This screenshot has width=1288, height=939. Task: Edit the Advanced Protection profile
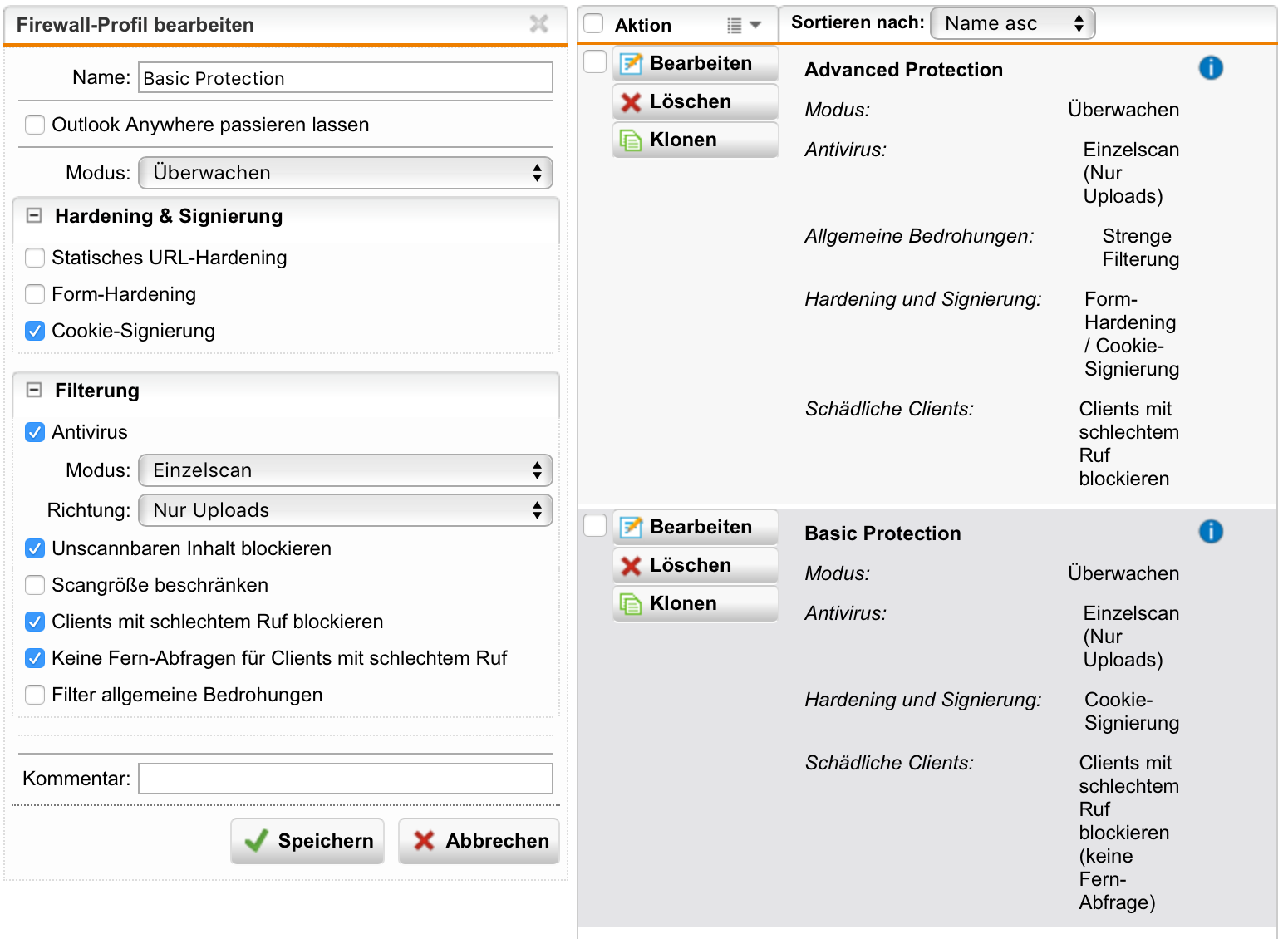695,63
